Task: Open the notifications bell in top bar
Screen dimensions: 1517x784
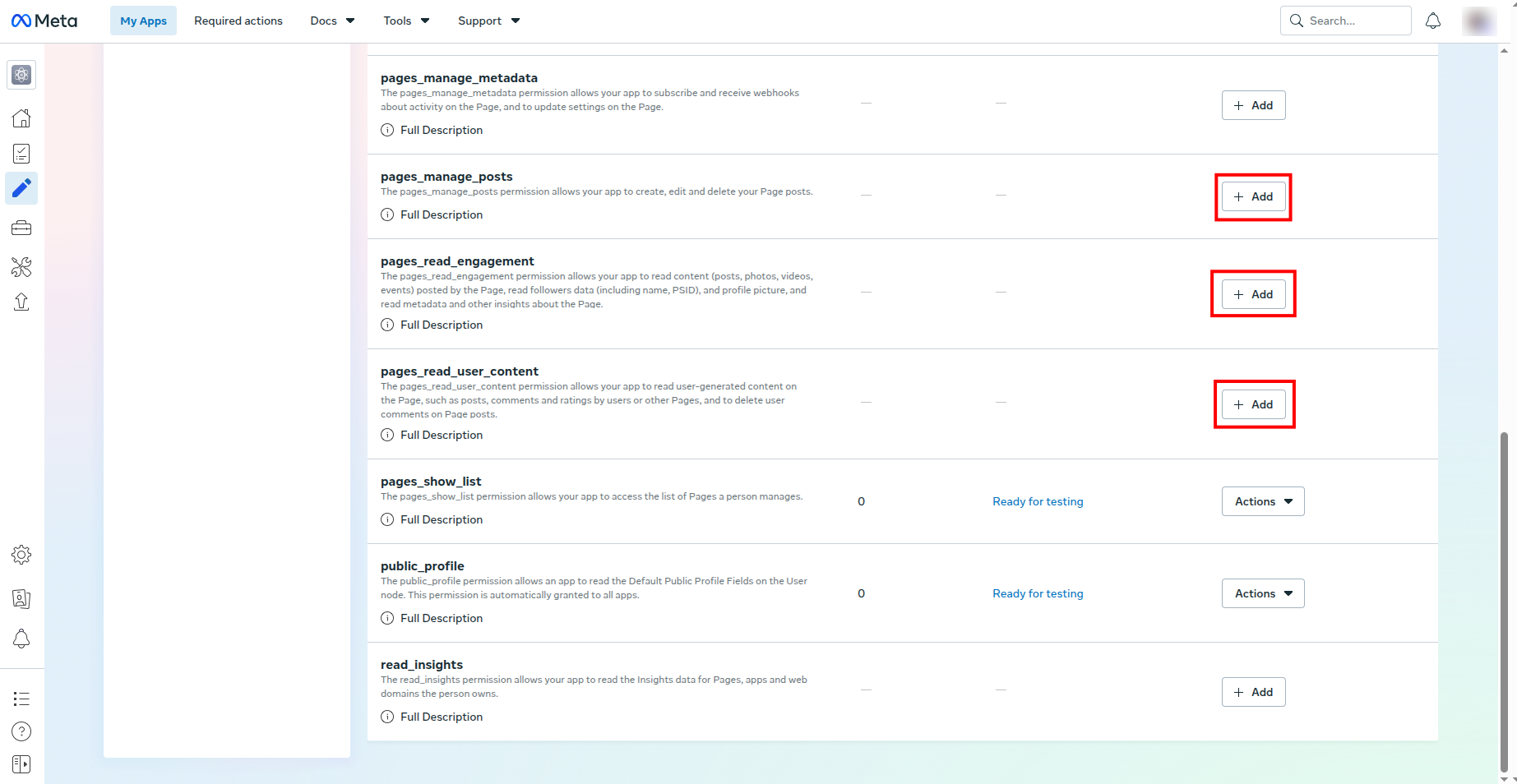Action: (x=1433, y=21)
